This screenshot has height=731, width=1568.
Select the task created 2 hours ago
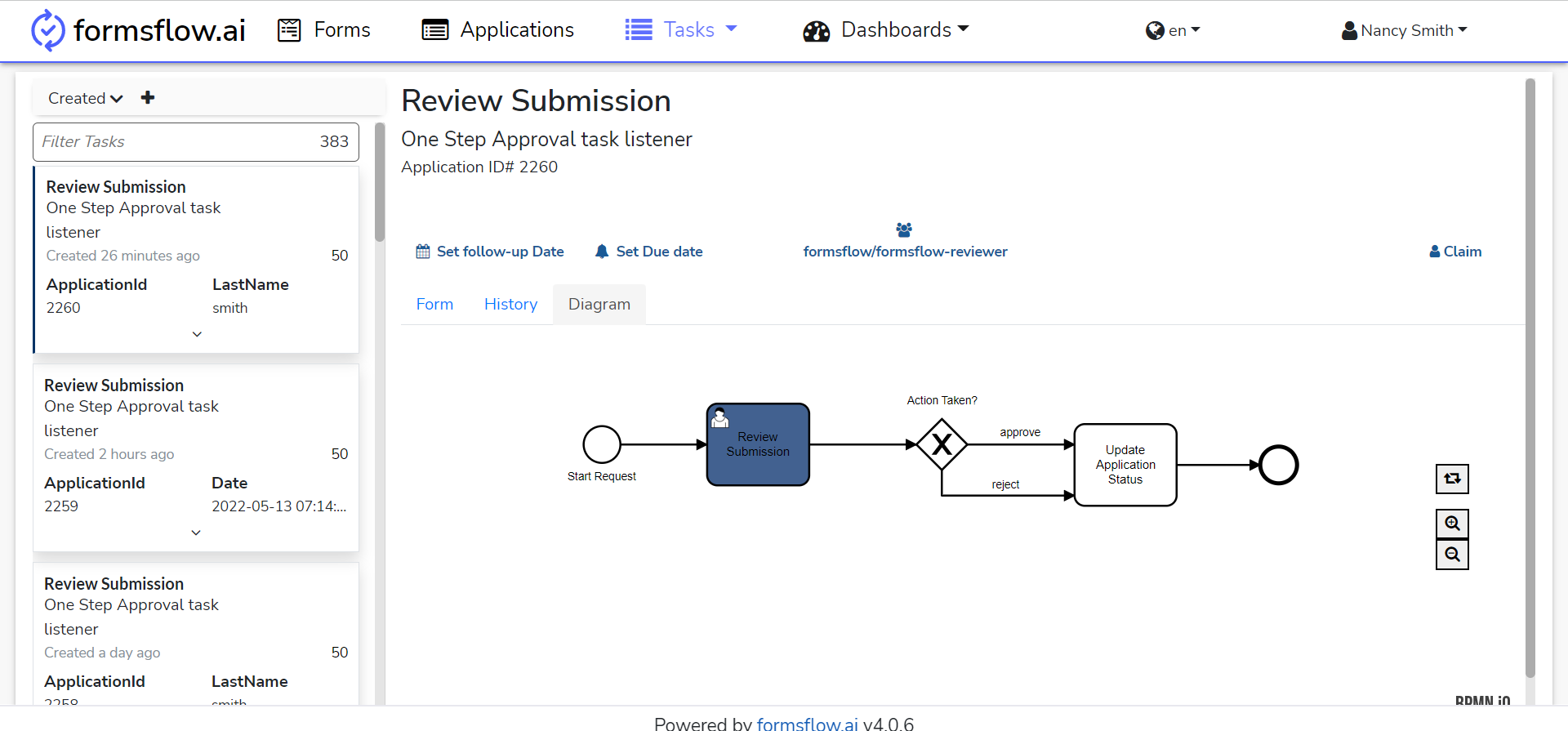pyautogui.click(x=196, y=458)
